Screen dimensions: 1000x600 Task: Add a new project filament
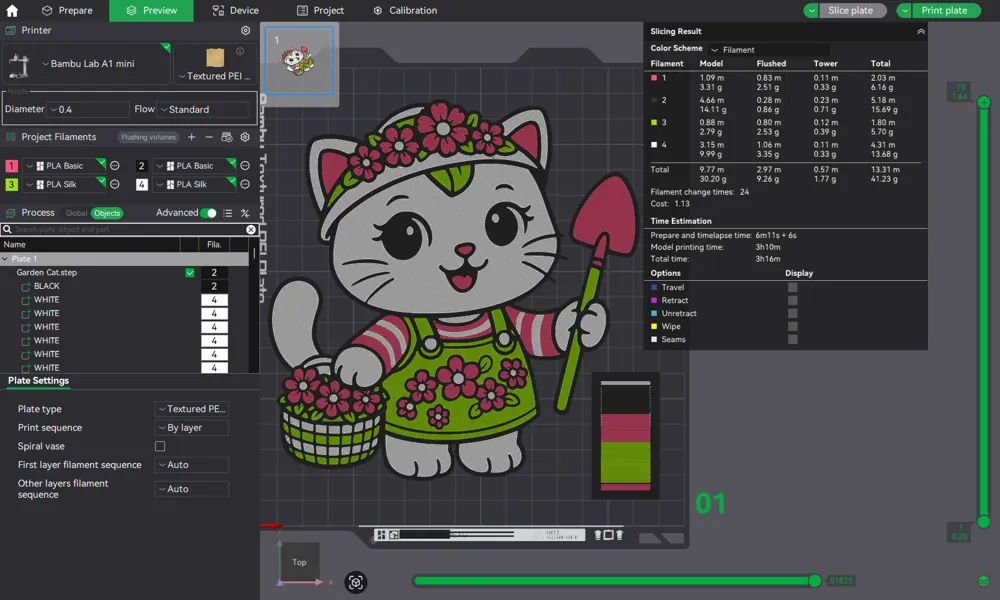[x=191, y=137]
